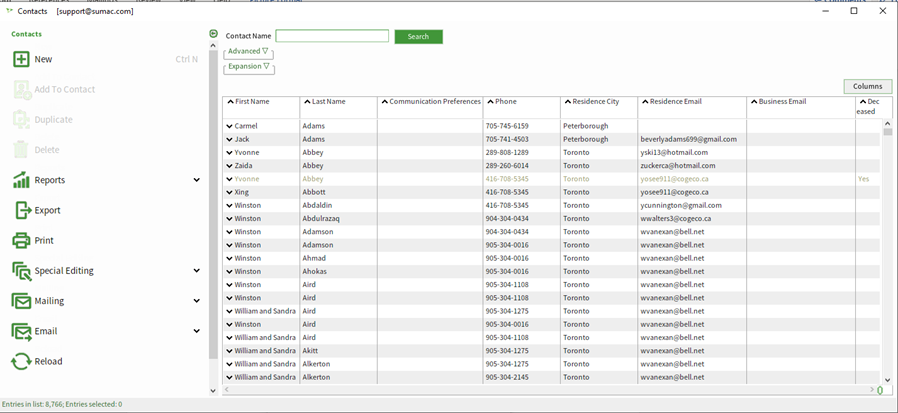Open the Columns button
The image size is (898, 413).
868,86
